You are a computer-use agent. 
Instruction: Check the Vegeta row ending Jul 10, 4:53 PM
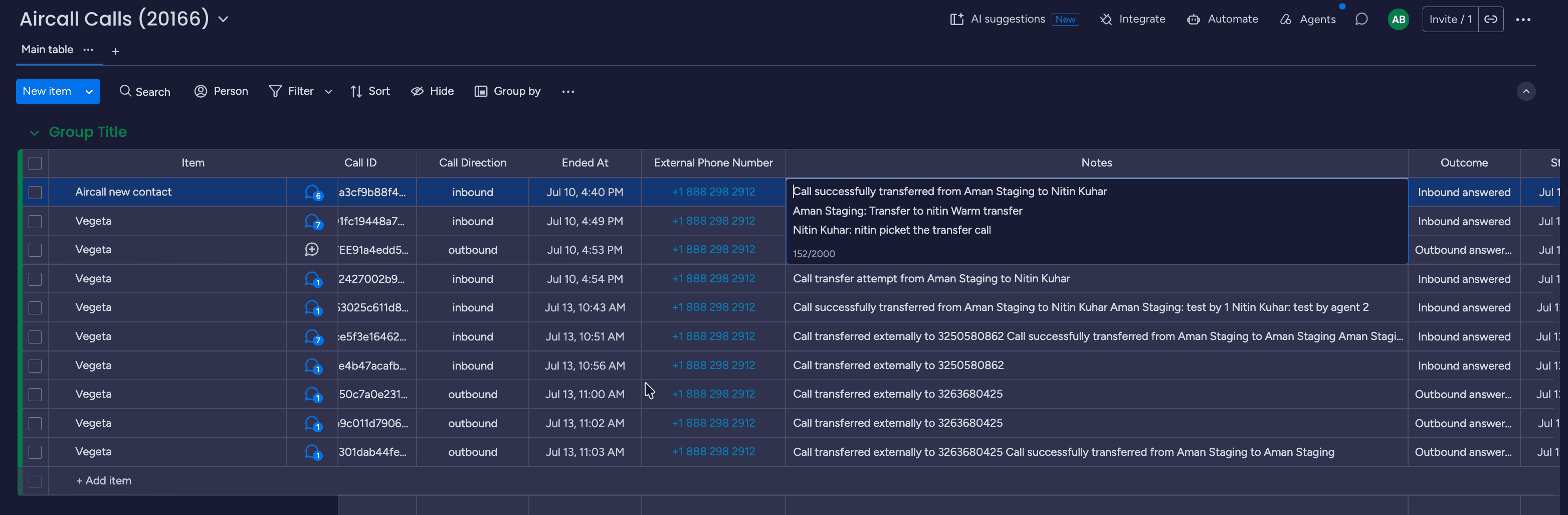pos(35,250)
